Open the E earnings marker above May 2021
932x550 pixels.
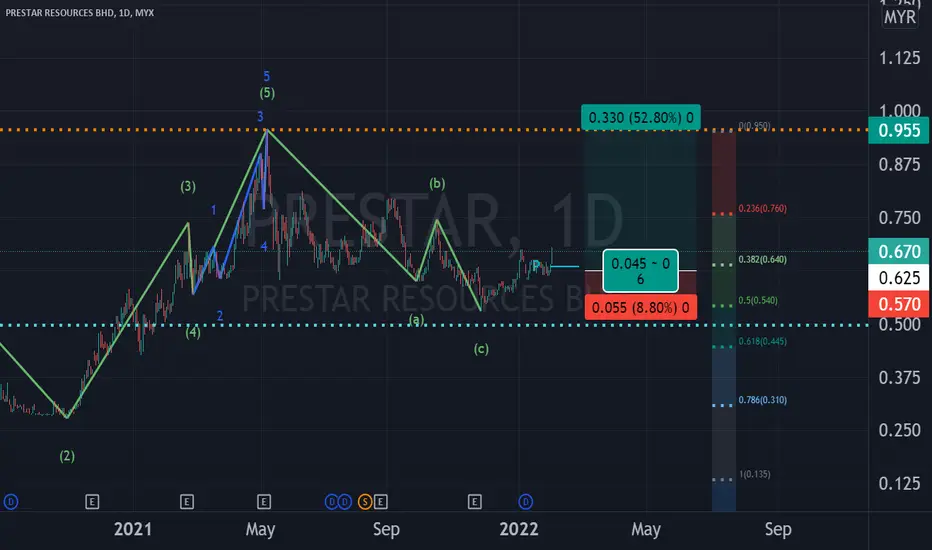(264, 502)
